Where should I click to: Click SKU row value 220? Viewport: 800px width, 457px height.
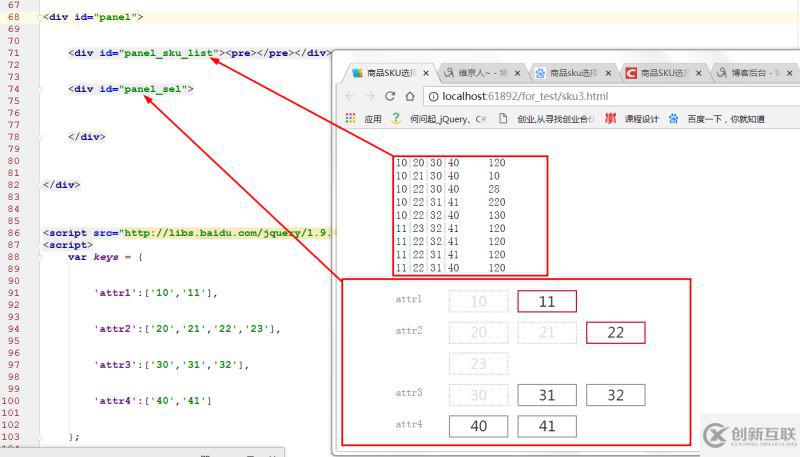coord(497,202)
